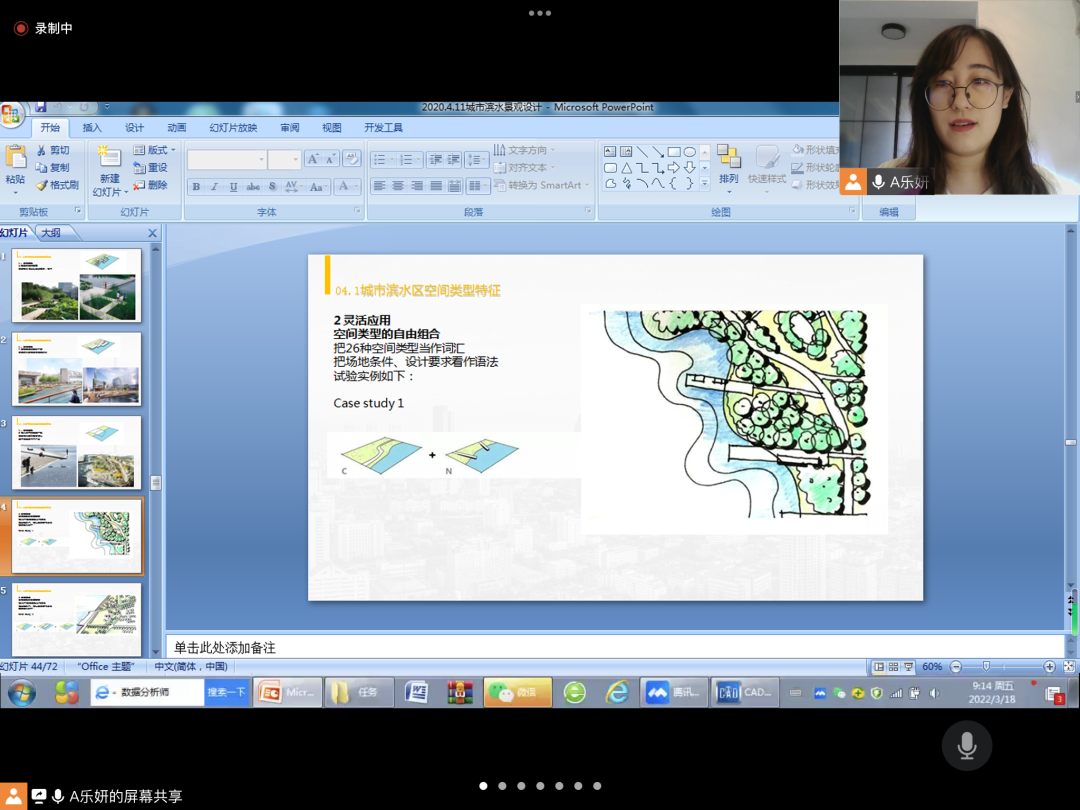Viewport: 1080px width, 810px height.
Task: Select slide 5 thumbnail in panel
Action: point(76,619)
